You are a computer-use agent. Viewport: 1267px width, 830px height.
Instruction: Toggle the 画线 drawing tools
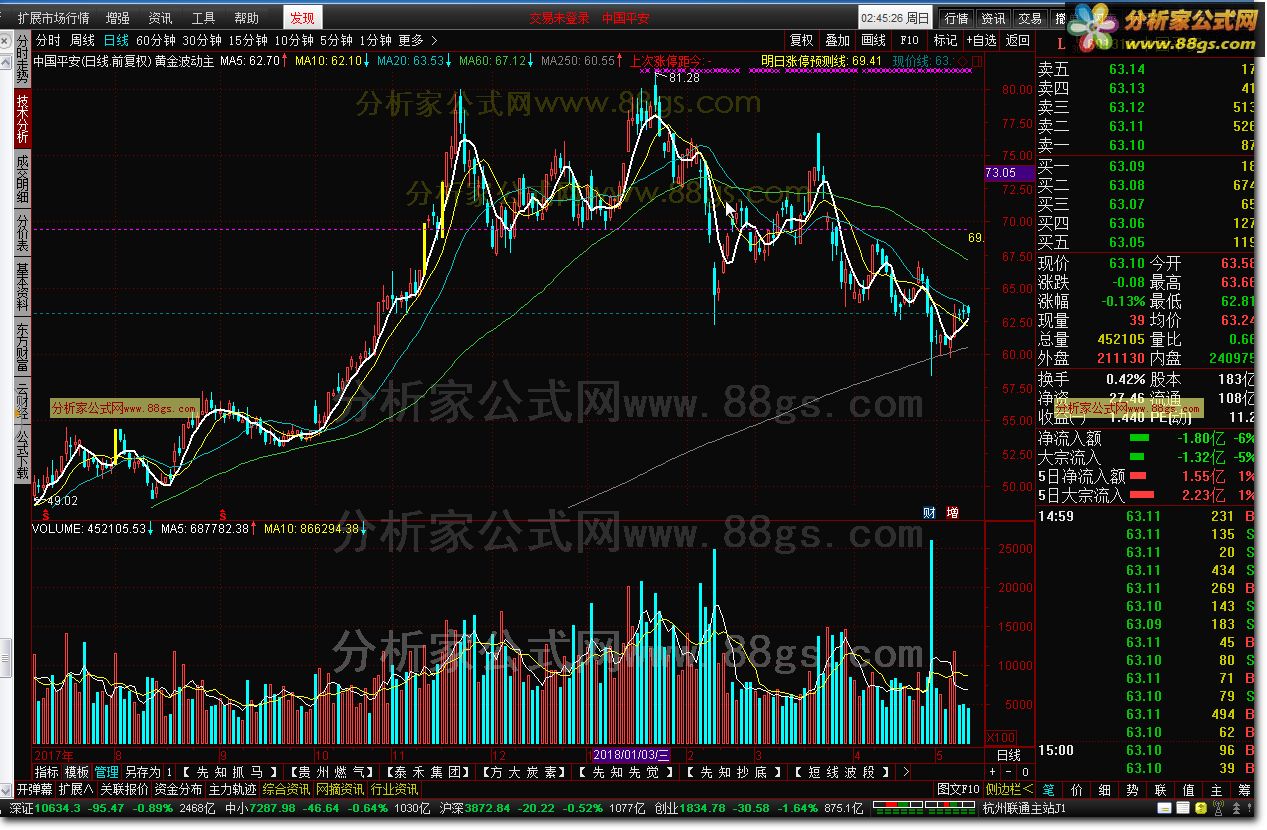click(873, 41)
